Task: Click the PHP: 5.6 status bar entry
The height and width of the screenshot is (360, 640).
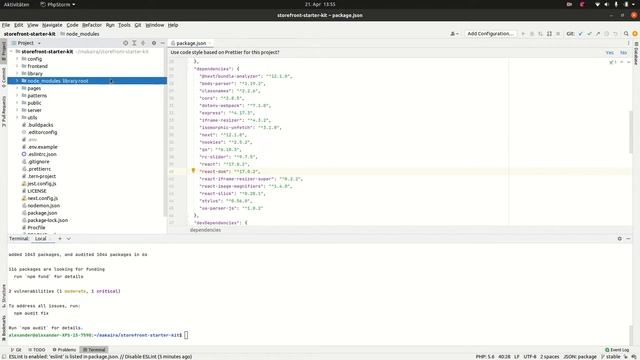Action: pyautogui.click(x=485, y=357)
